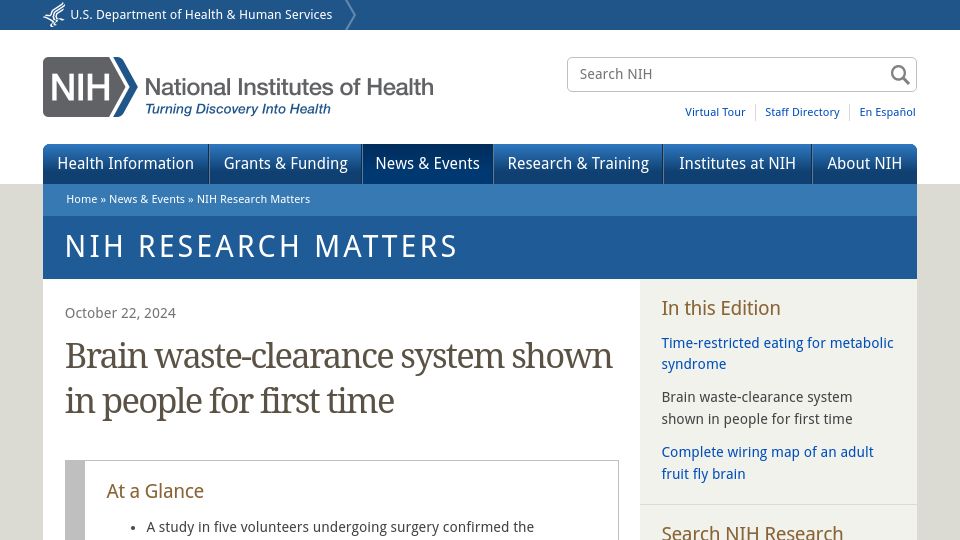Click the National Institutes of Health wordmark
This screenshot has height=540, width=960.
tap(289, 87)
